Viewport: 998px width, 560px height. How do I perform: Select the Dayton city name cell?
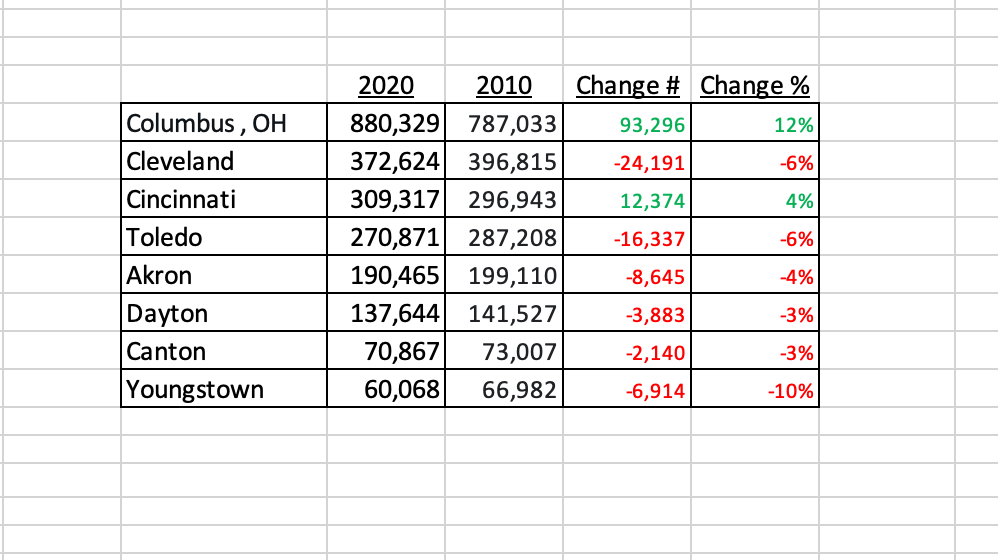(224, 312)
